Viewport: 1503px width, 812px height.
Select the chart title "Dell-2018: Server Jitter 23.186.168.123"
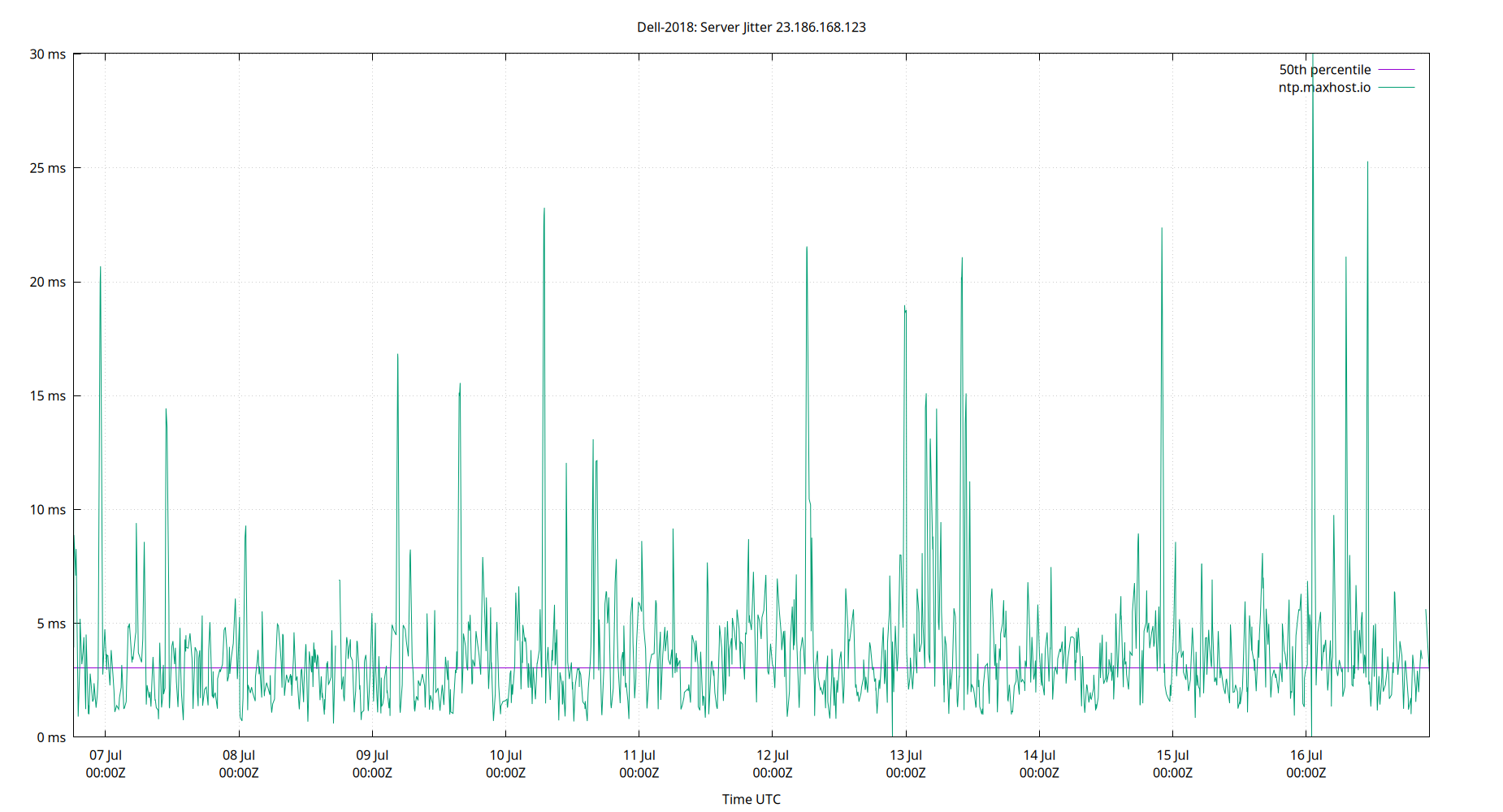[751, 27]
